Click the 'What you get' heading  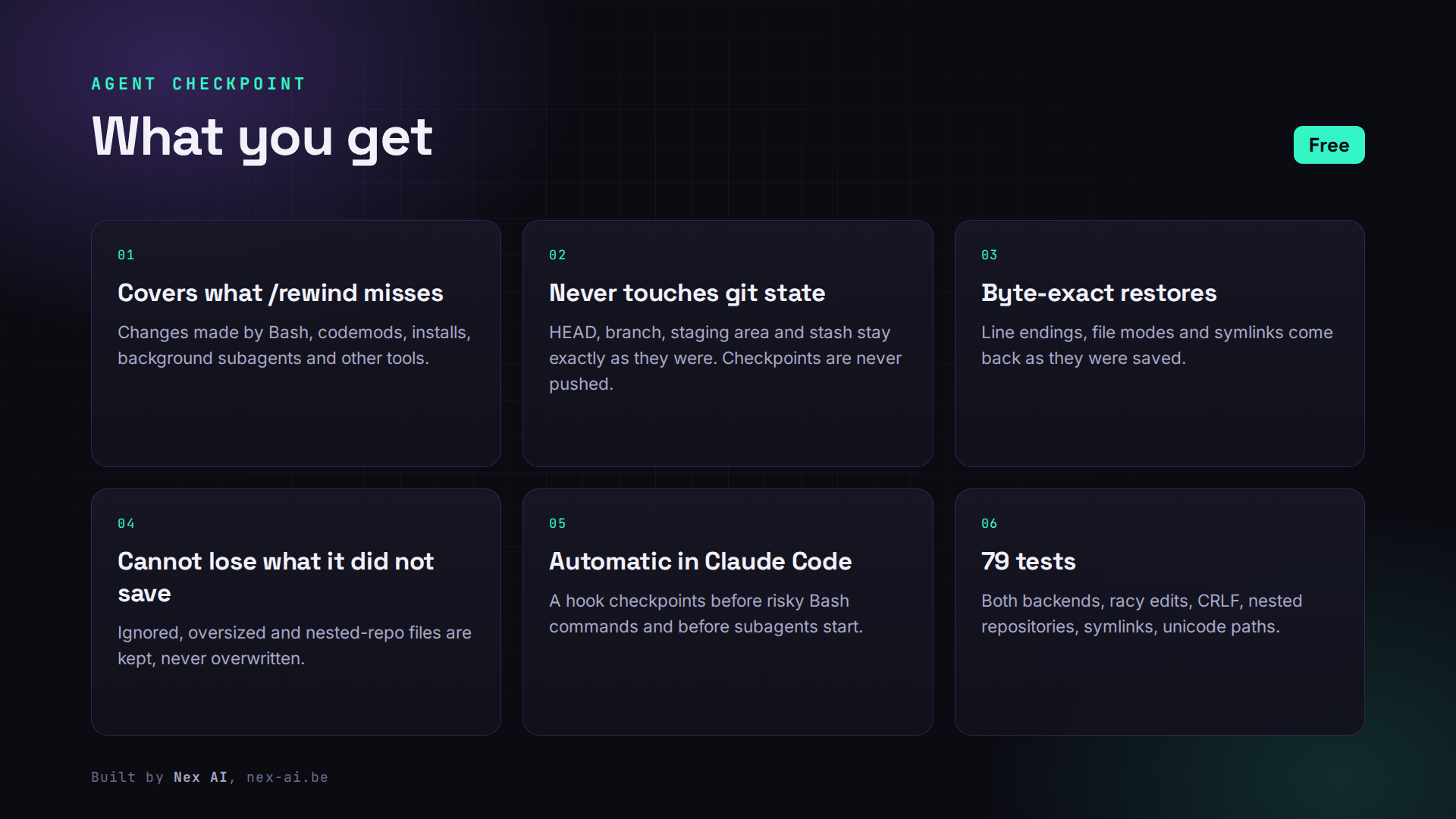[262, 137]
